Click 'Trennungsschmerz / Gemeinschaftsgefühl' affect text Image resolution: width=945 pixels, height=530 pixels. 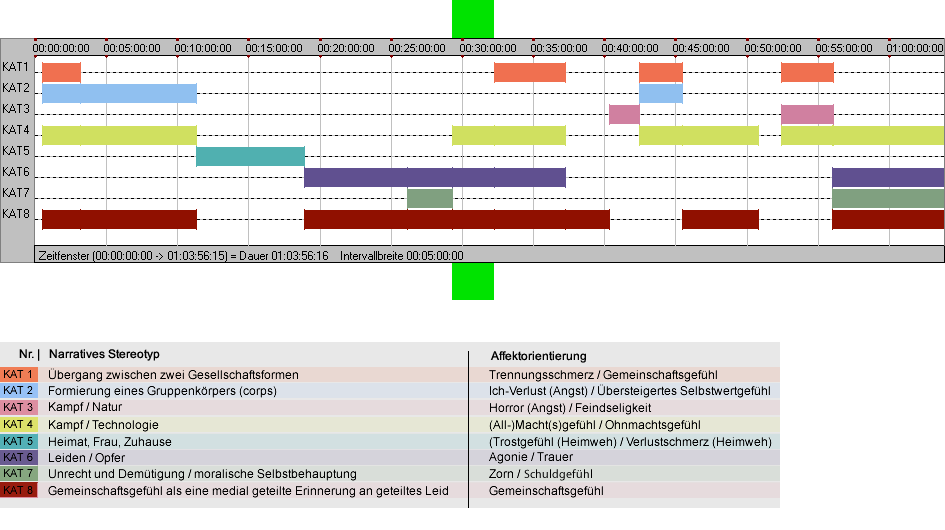(x=603, y=375)
